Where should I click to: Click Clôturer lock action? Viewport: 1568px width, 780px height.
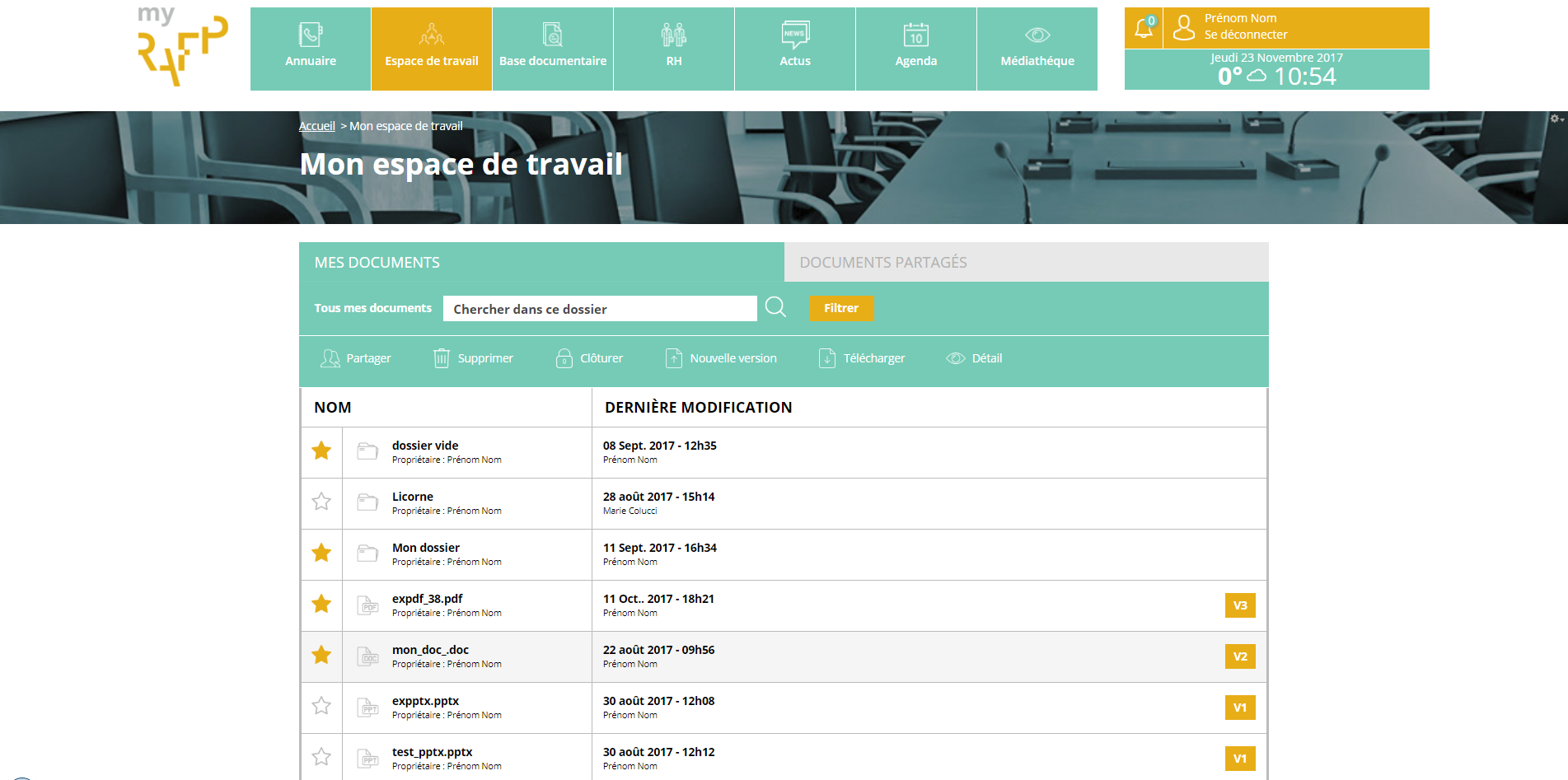click(589, 358)
